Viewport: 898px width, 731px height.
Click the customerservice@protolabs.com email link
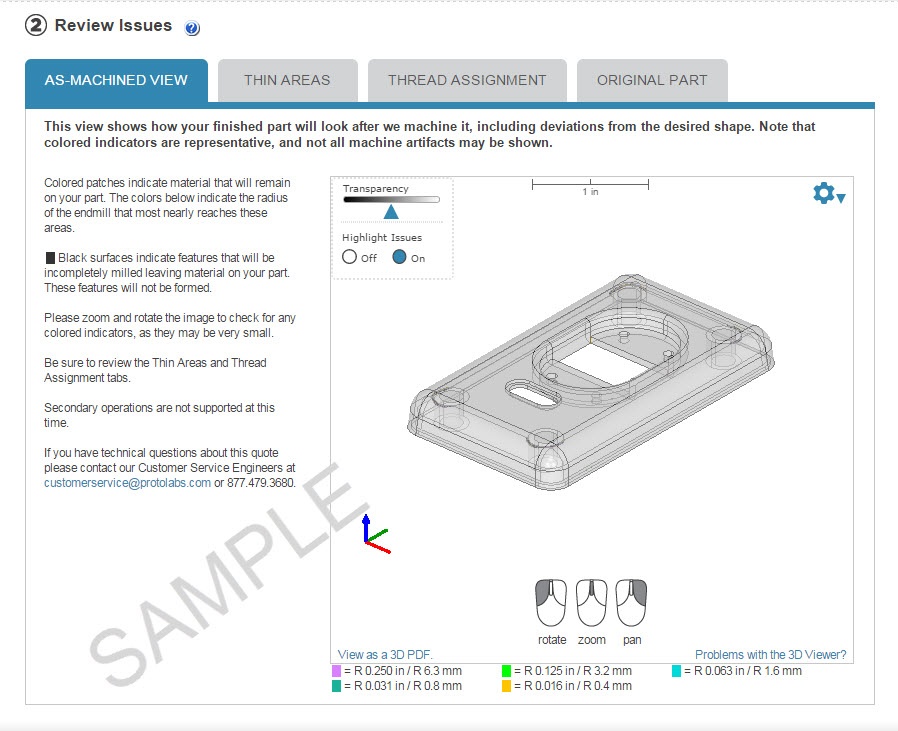point(127,483)
